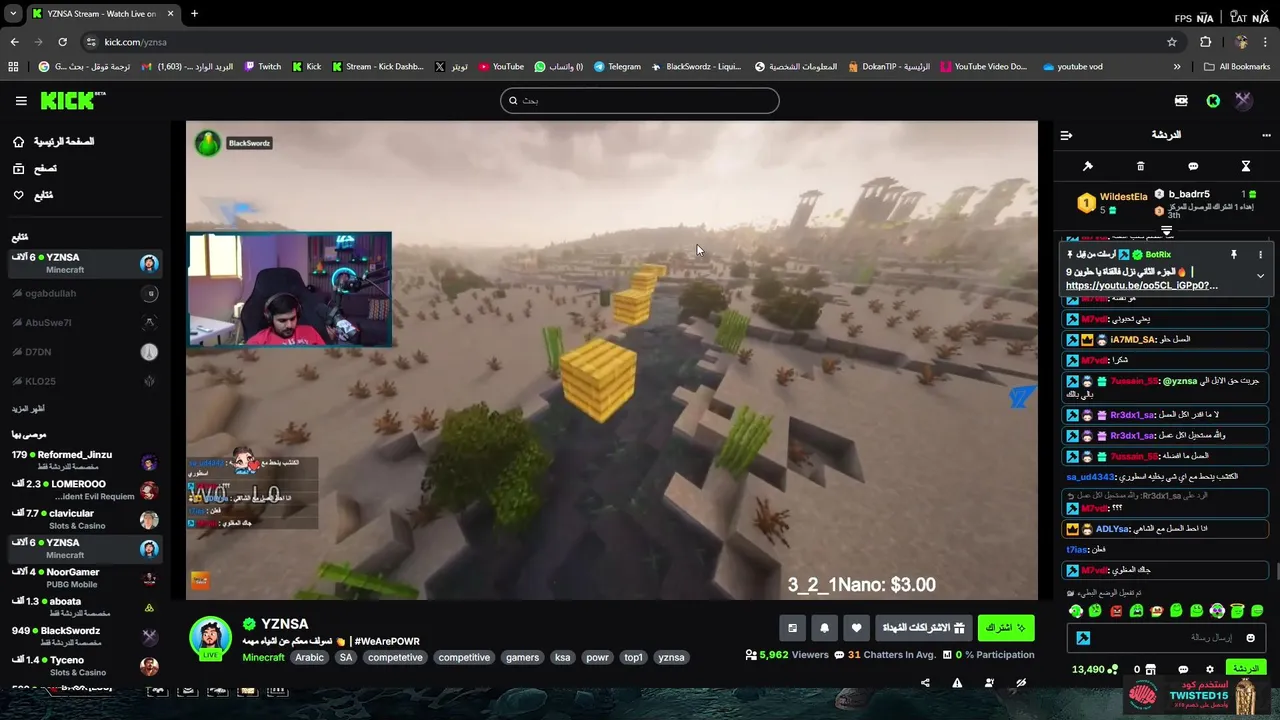This screenshot has width=1280, height=720.
Task: Click the share icon below viewer stats
Action: [x=925, y=683]
